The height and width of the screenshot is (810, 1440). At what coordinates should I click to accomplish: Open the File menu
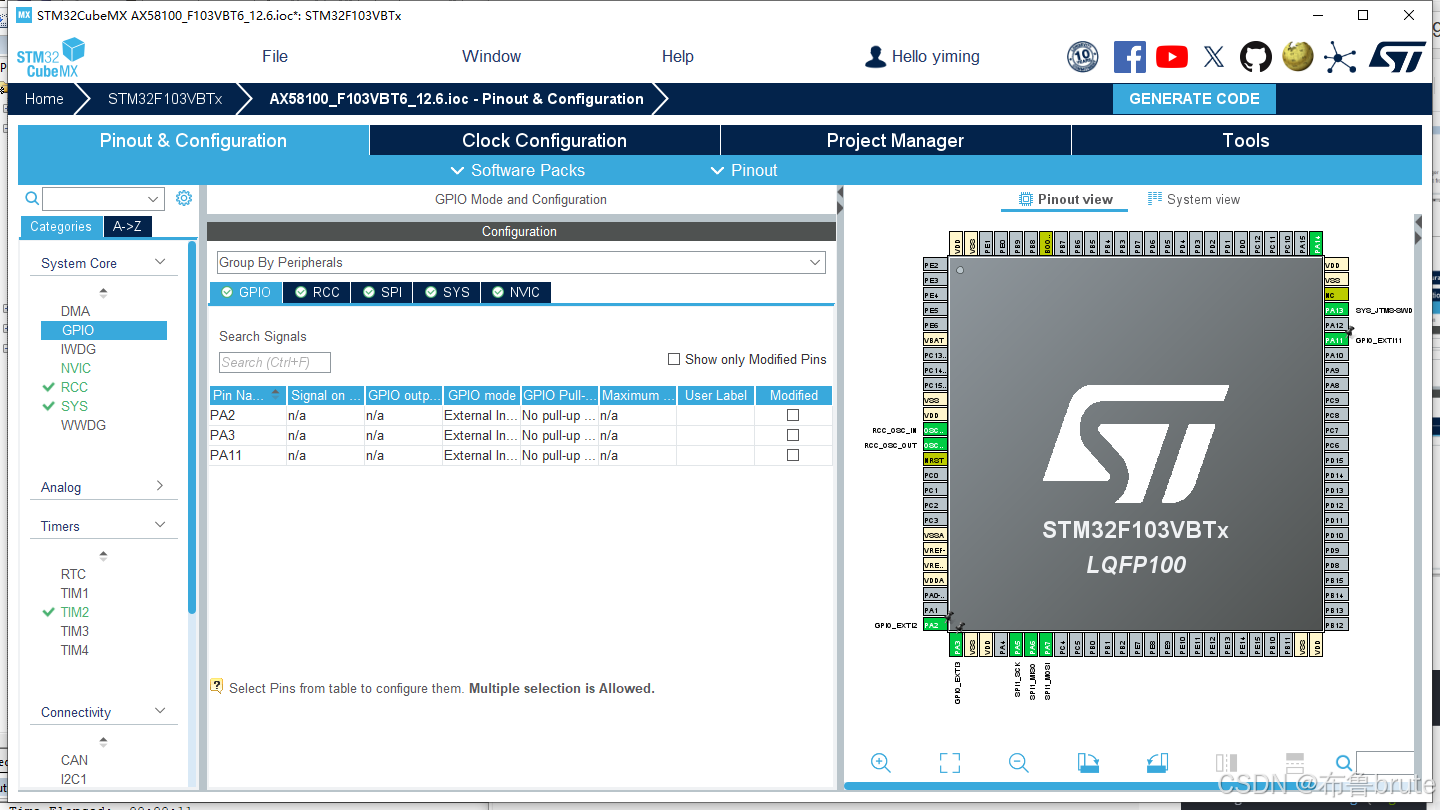[275, 56]
